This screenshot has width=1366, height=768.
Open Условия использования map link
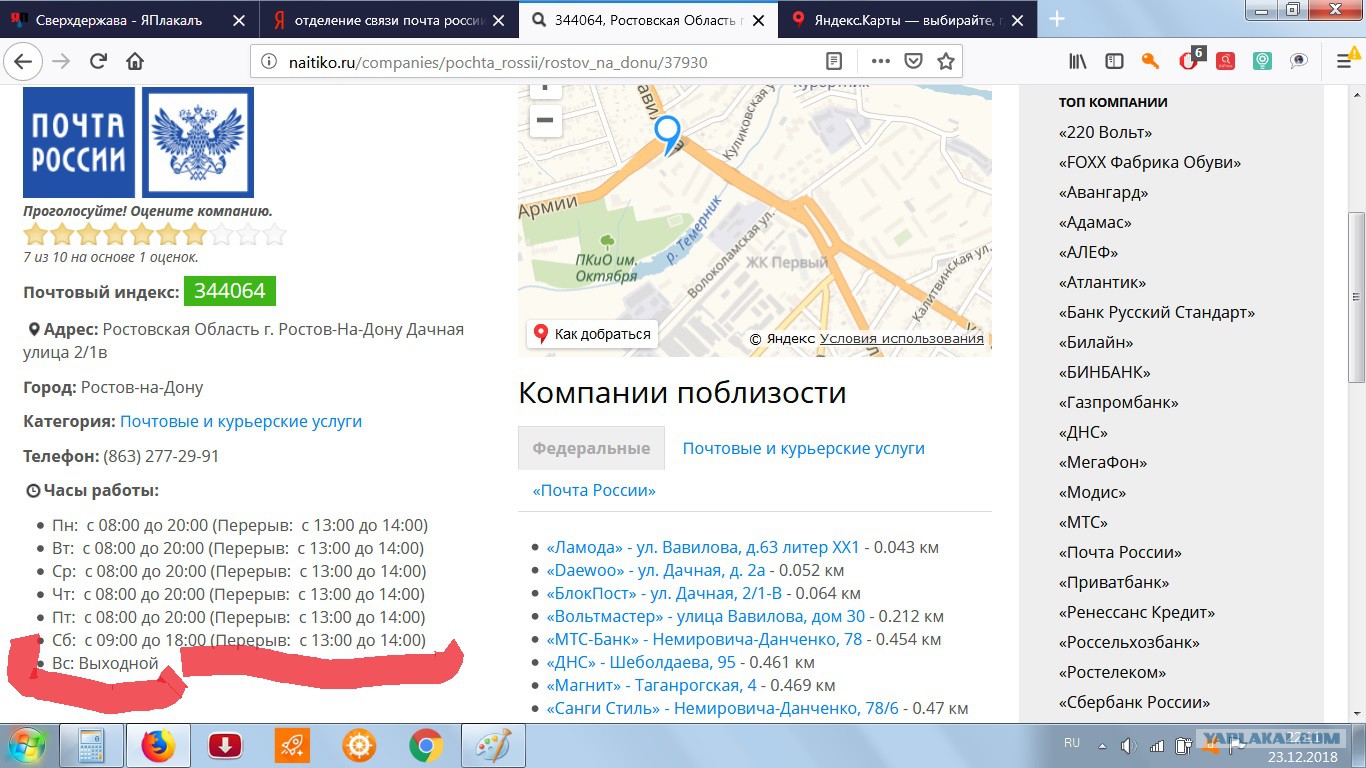pyautogui.click(x=902, y=339)
